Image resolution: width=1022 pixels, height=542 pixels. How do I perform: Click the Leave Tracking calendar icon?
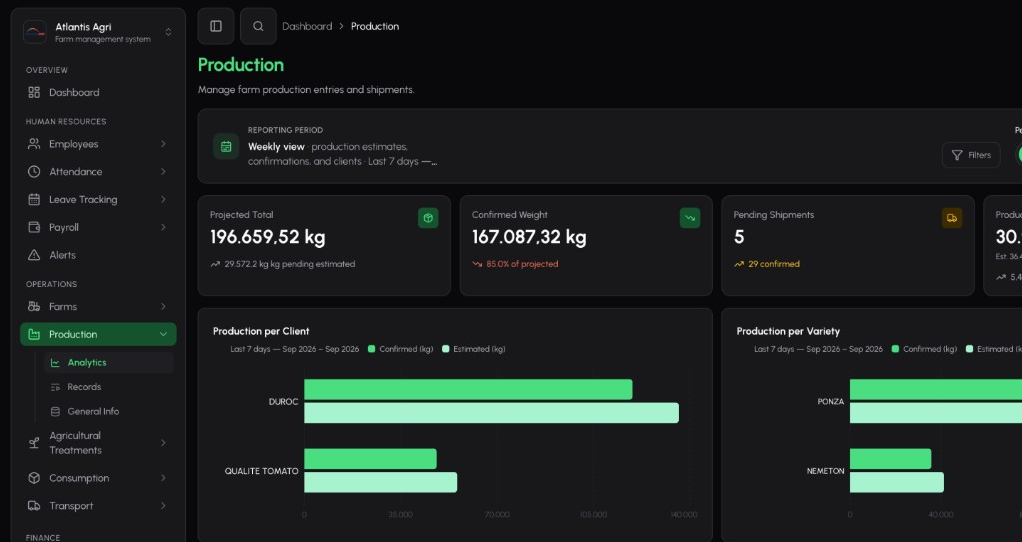(34, 199)
